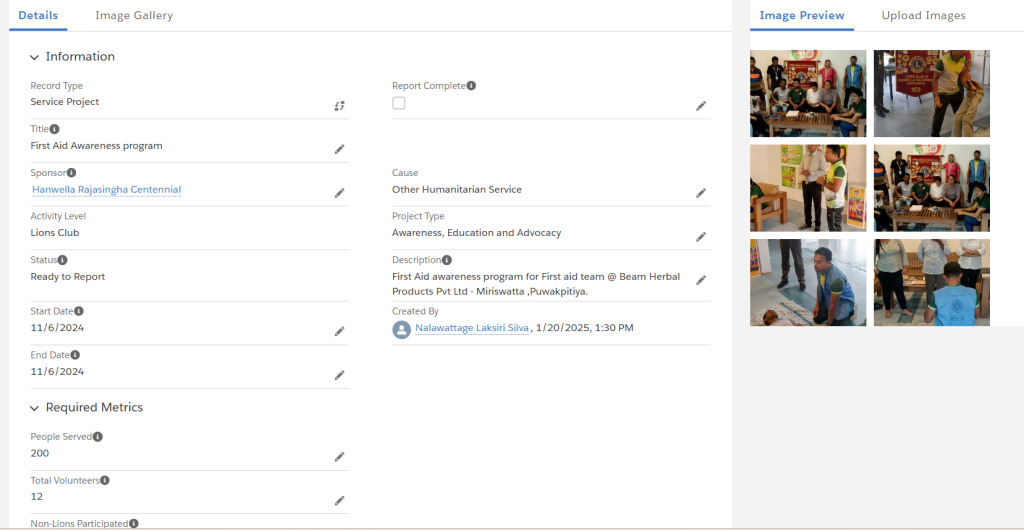
Task: Select the Image Preview tab
Action: [802, 16]
